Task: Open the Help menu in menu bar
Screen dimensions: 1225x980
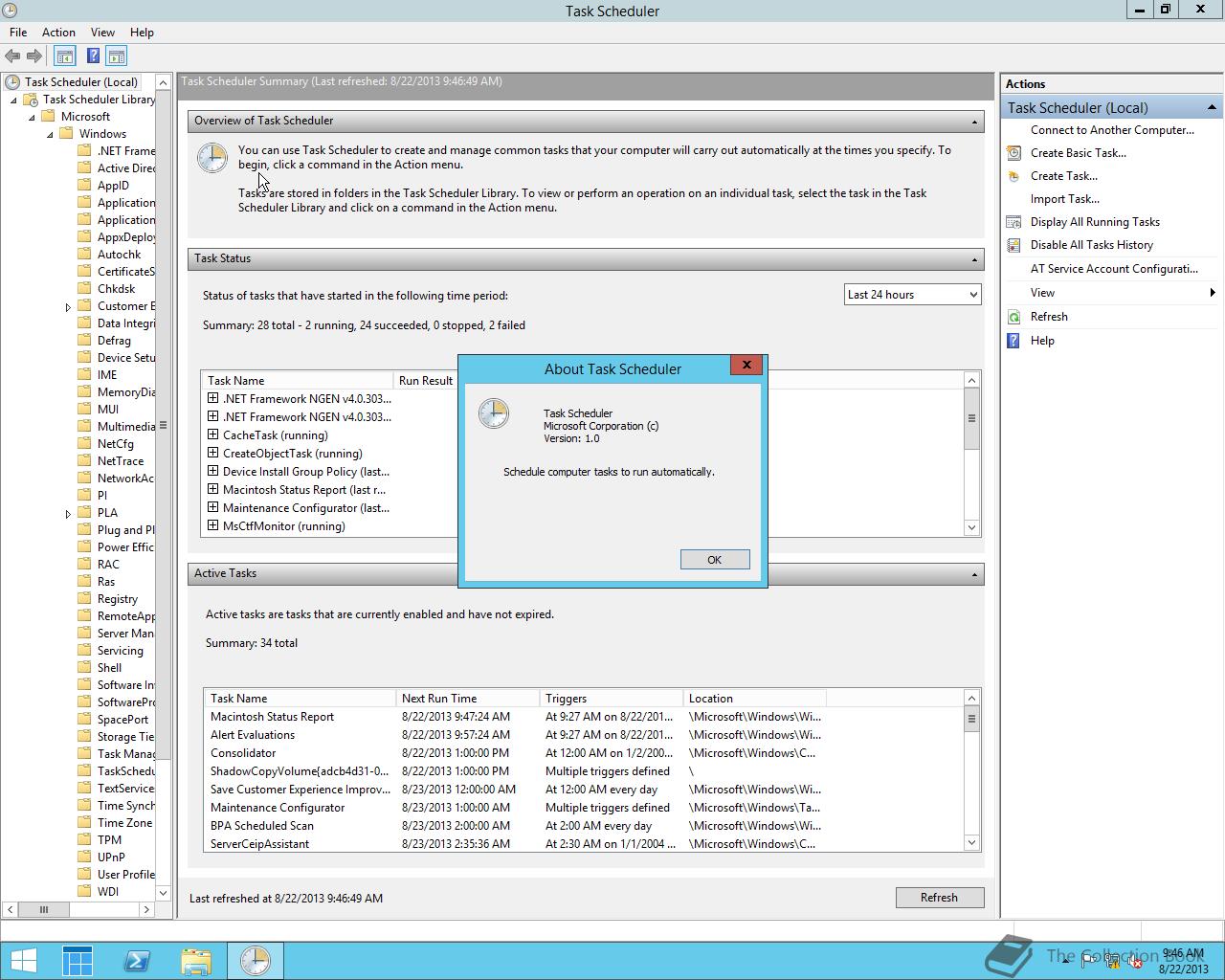Action: coord(142,33)
